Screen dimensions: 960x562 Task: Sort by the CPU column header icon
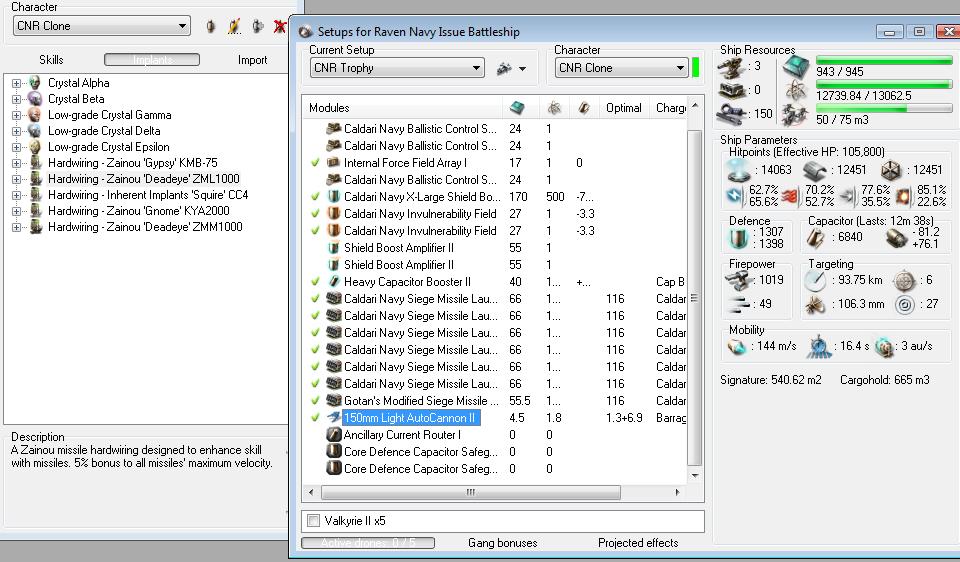pos(517,108)
